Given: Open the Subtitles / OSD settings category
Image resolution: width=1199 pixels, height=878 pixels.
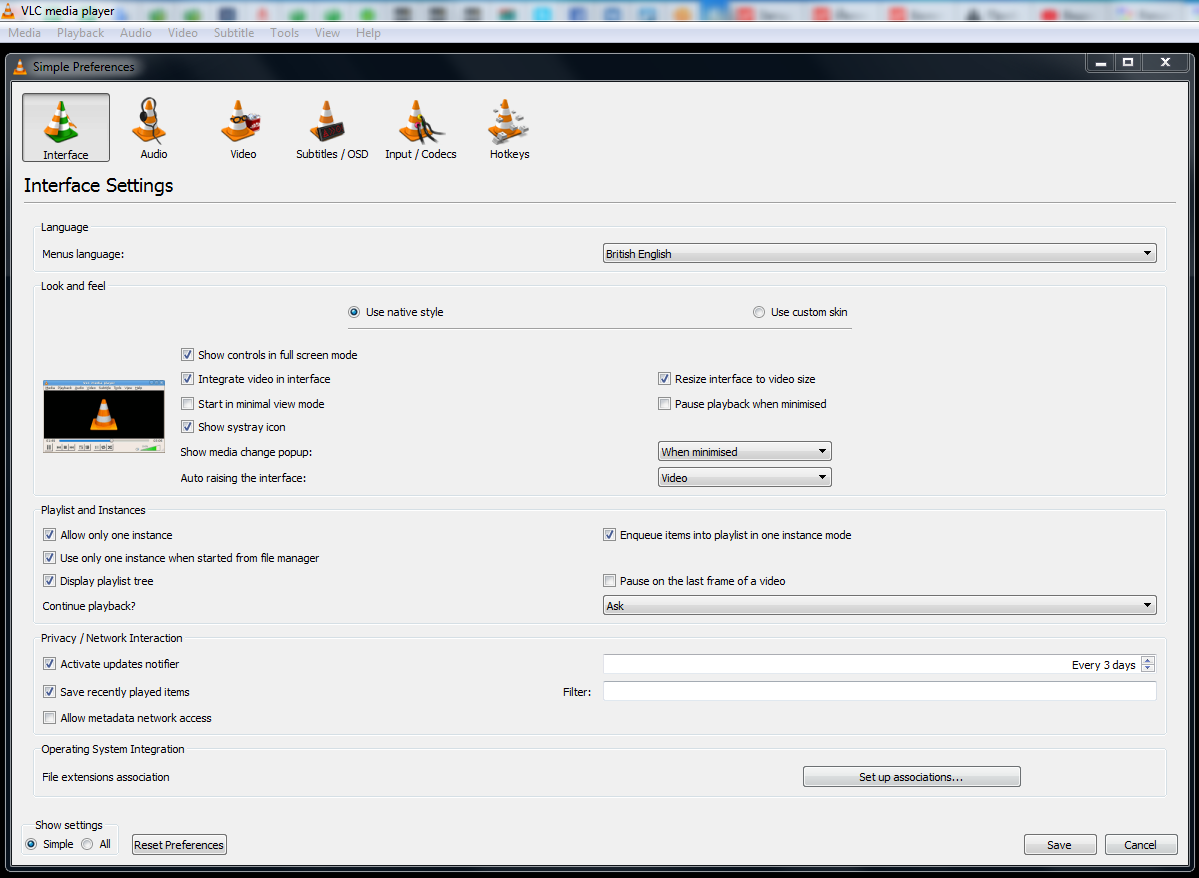Looking at the screenshot, I should point(332,128).
